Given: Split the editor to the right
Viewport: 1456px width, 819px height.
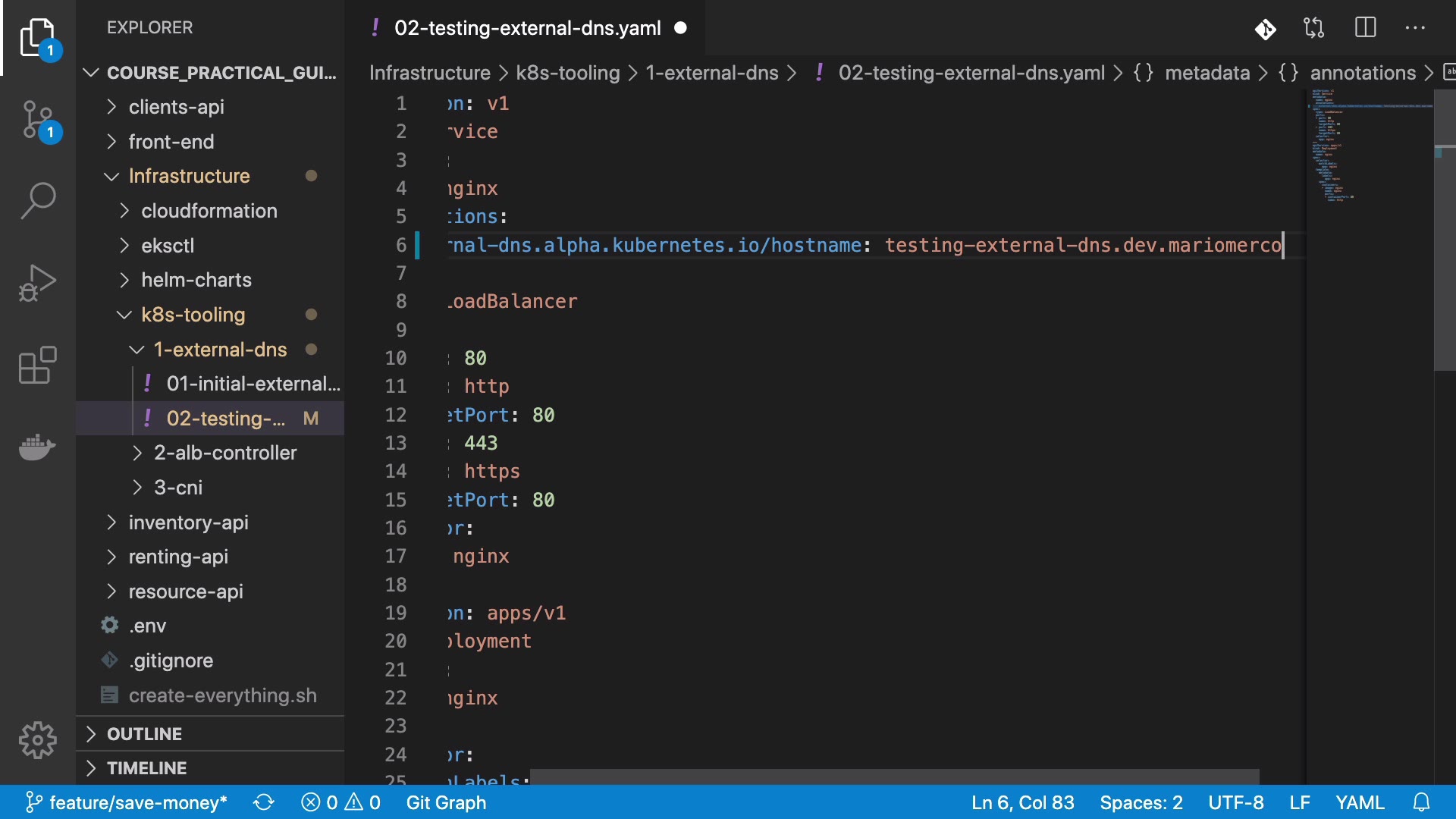Looking at the screenshot, I should pyautogui.click(x=1365, y=29).
